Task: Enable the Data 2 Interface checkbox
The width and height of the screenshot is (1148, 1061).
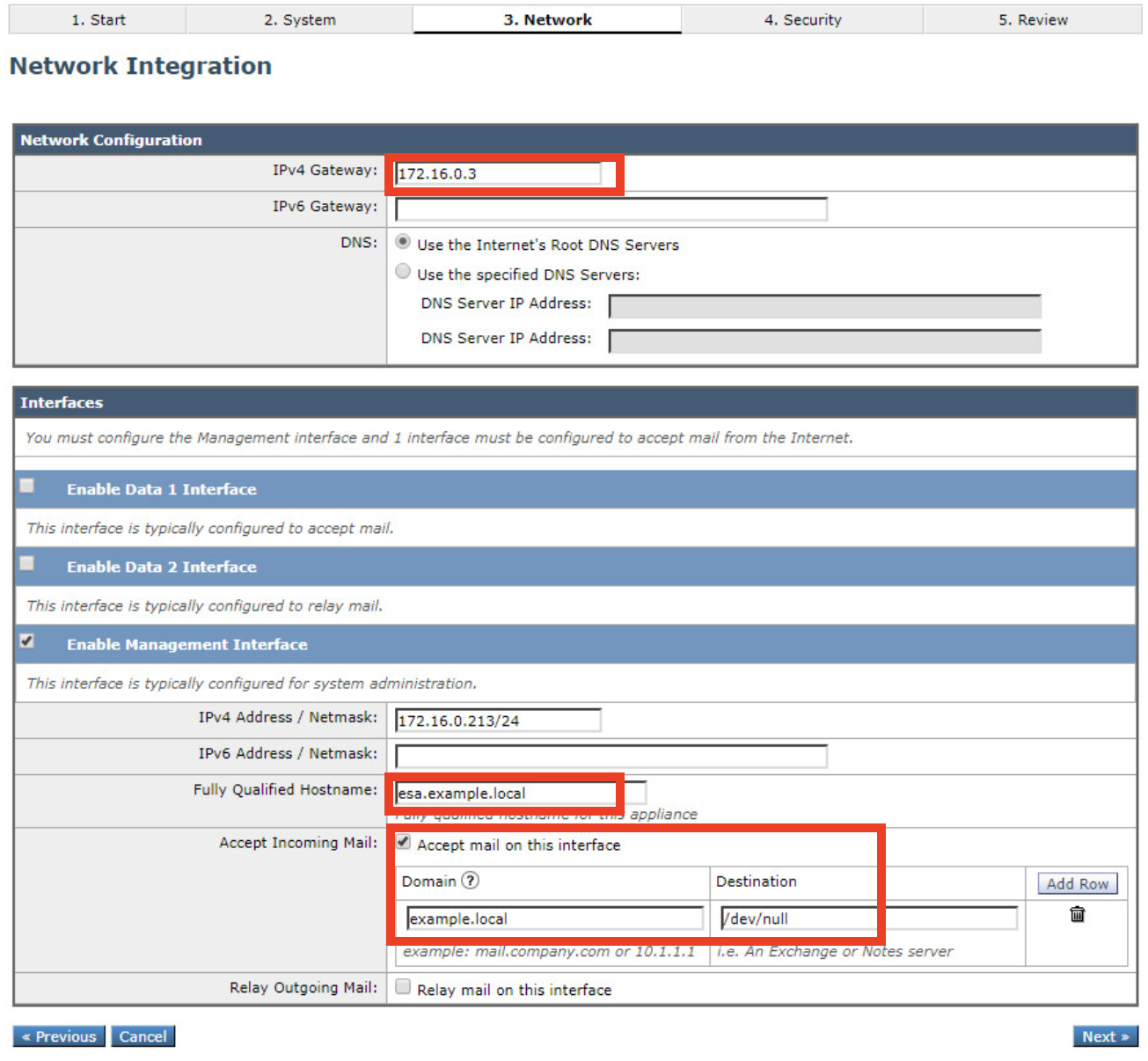Action: point(27,563)
